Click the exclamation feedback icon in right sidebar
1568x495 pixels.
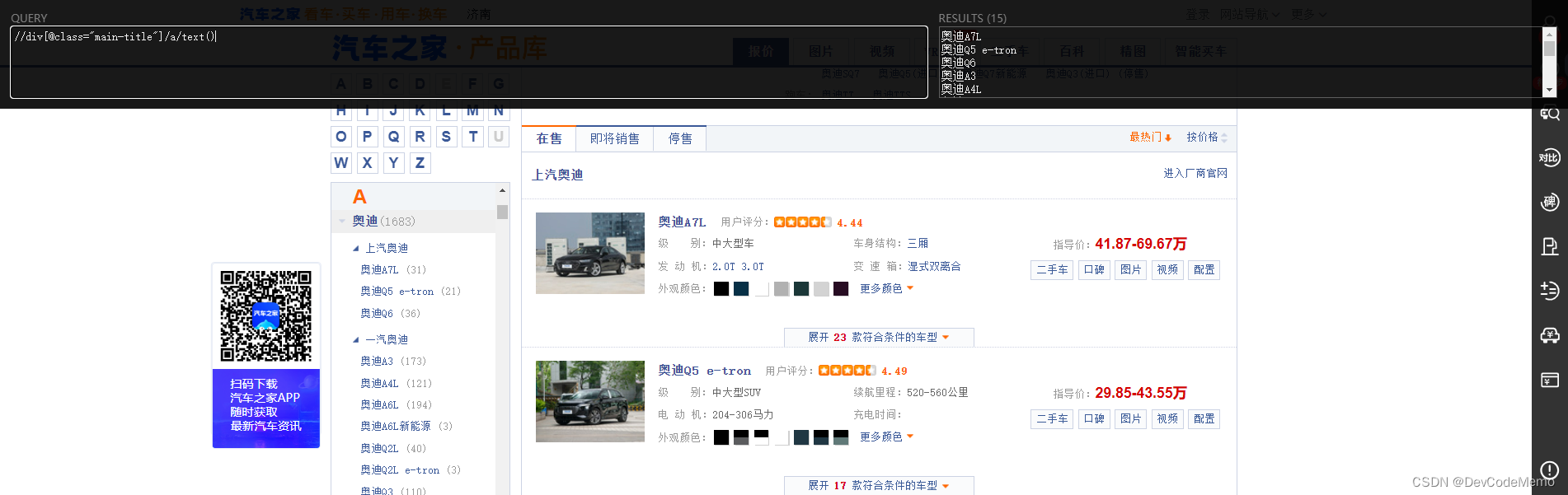pyautogui.click(x=1549, y=470)
